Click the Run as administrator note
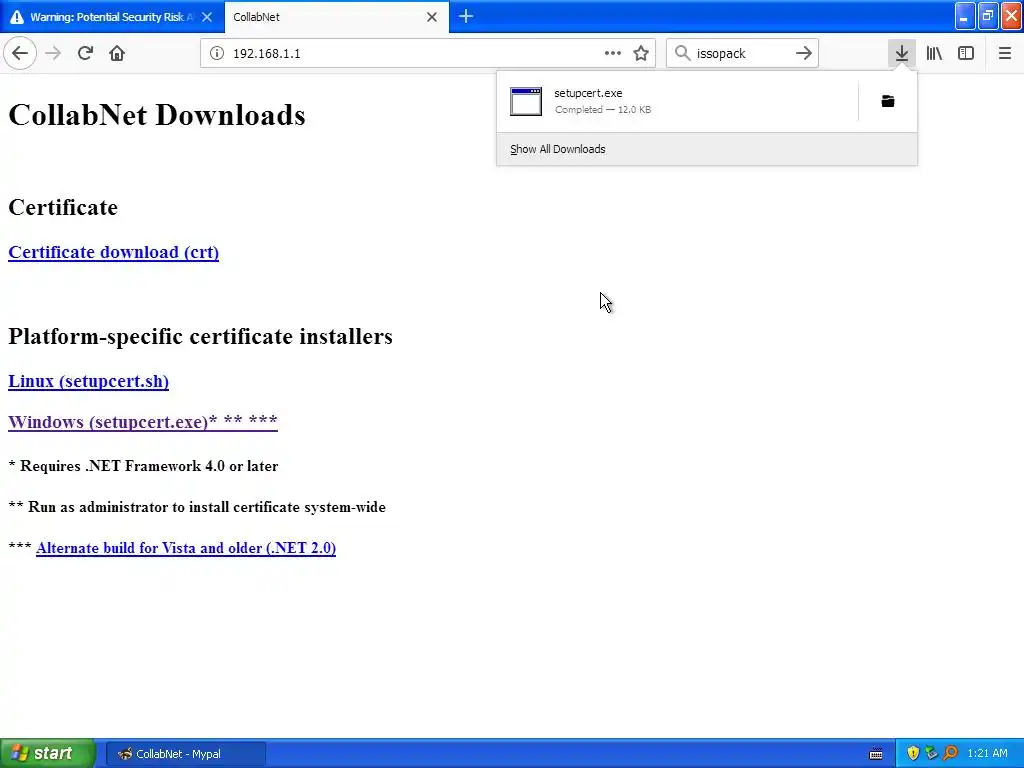1024x768 pixels. tap(197, 507)
